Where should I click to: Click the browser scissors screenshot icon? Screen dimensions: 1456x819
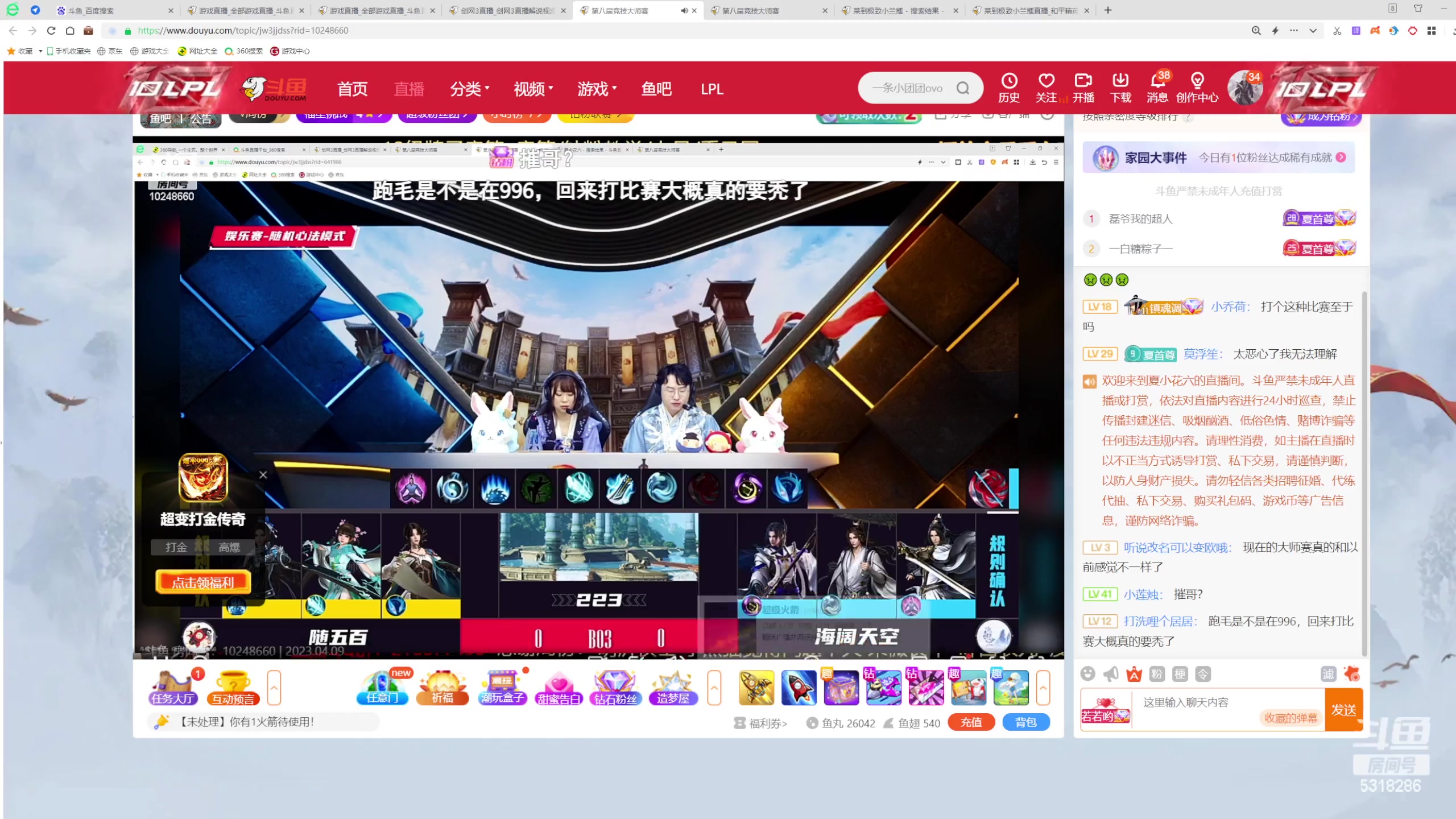click(1337, 31)
